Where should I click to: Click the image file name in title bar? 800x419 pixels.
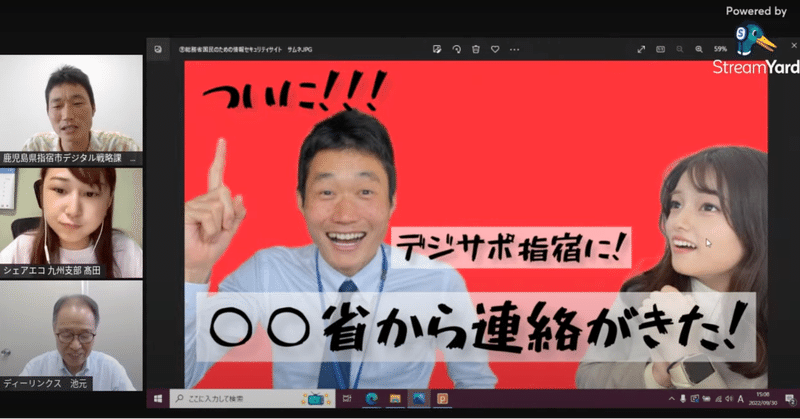(245, 50)
